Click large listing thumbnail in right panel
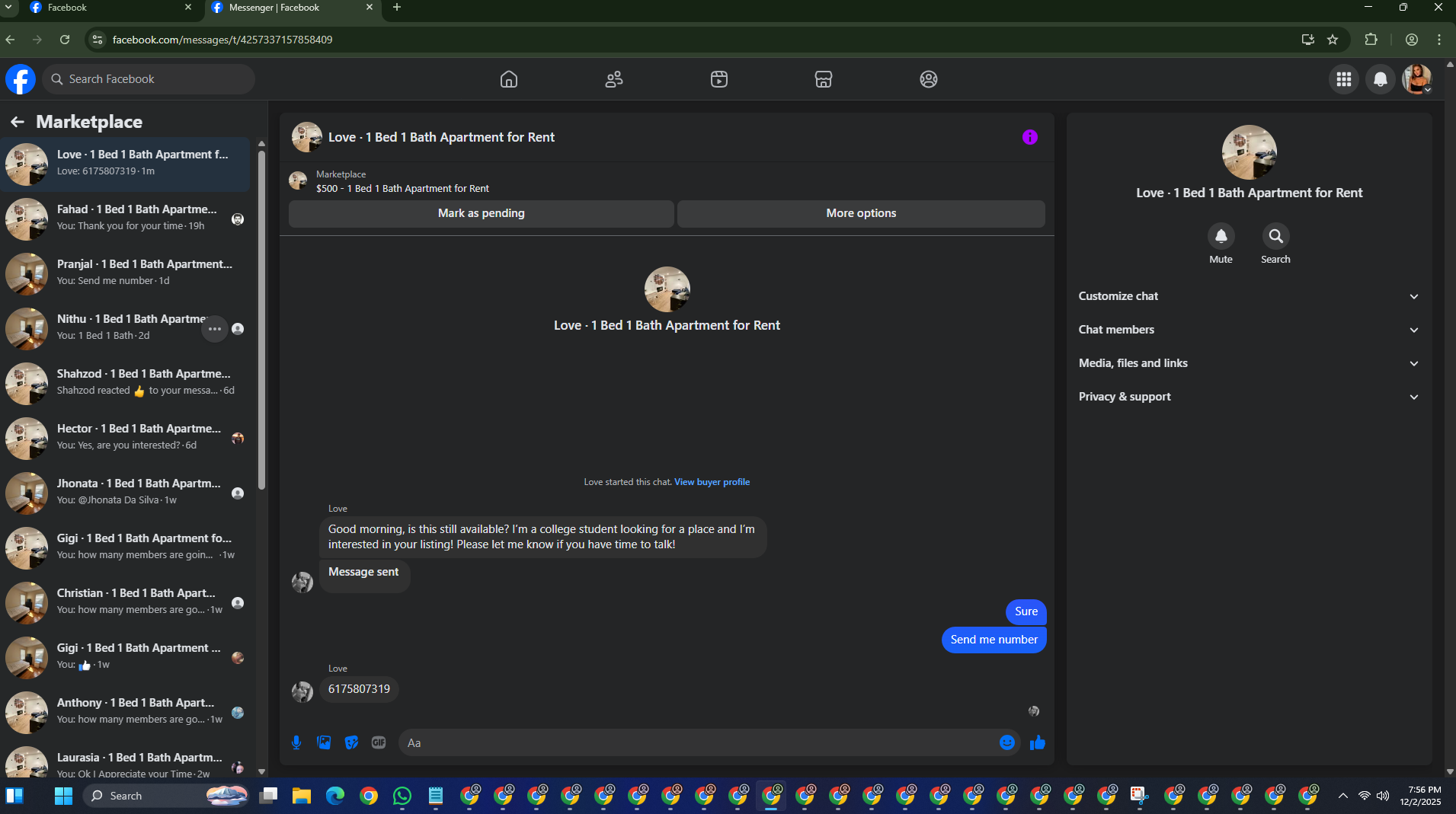1456x814 pixels. 1250,152
